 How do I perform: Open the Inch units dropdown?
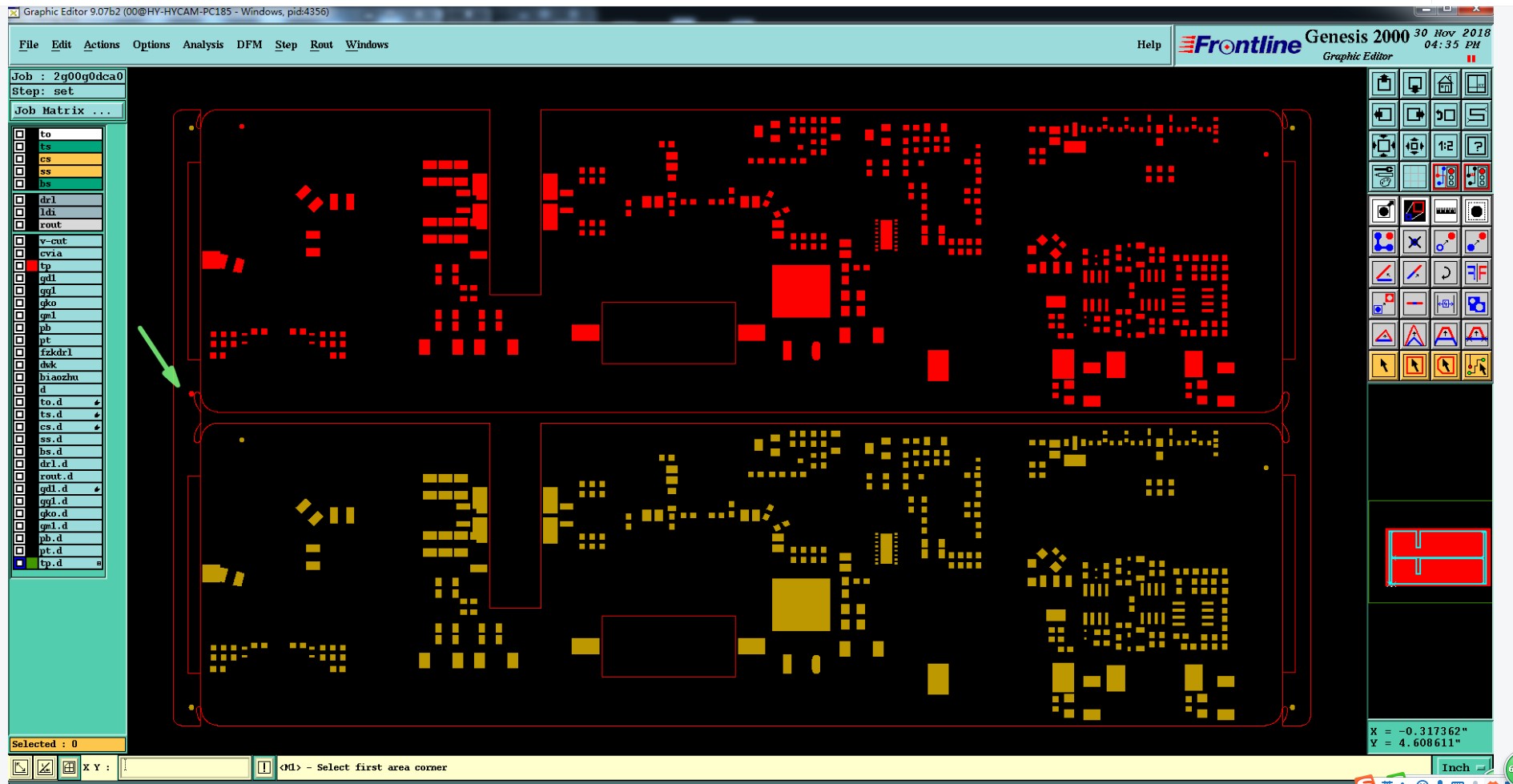coord(1463,767)
